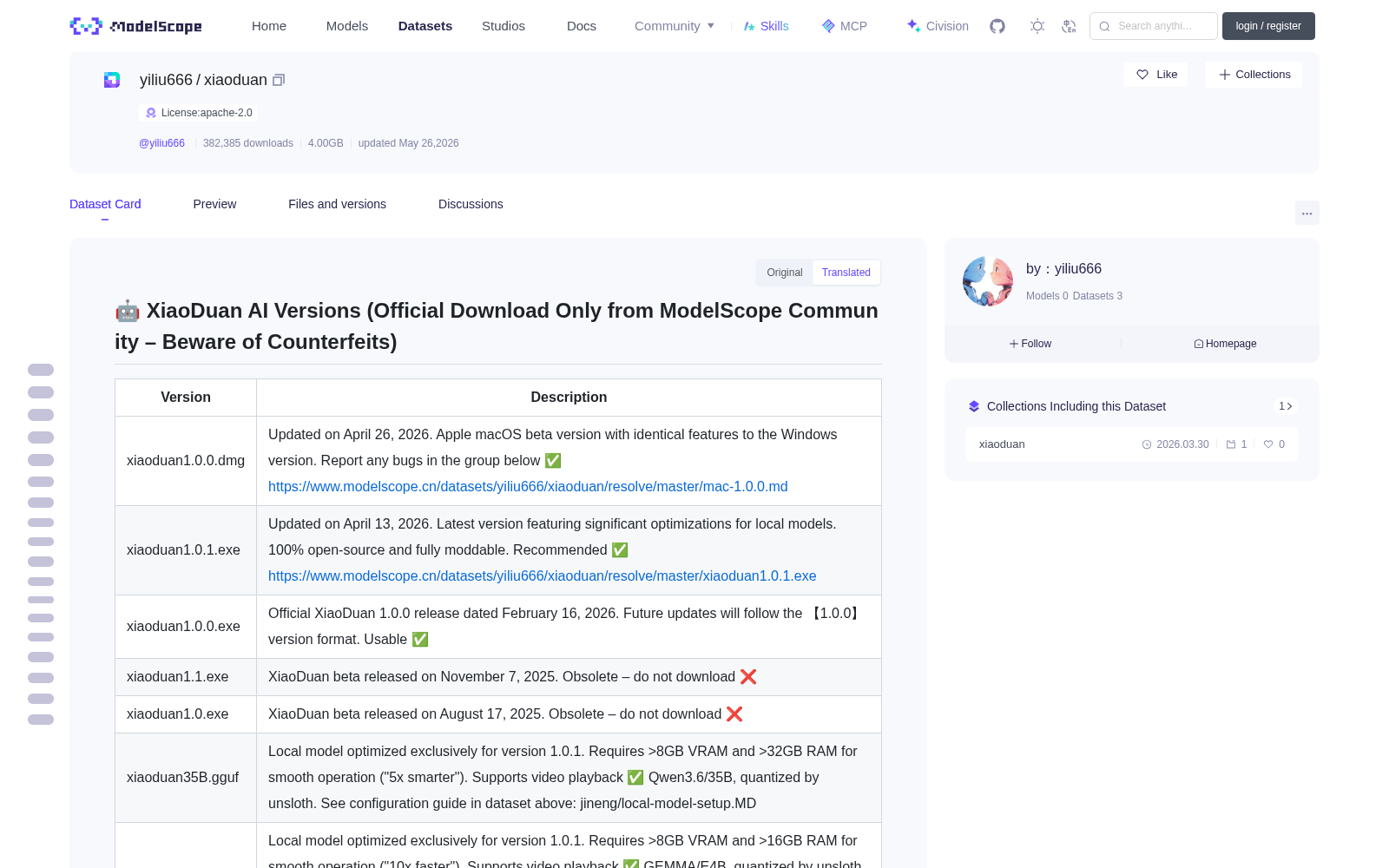1389x868 pixels.
Task: Open the xiaoduan collection entry
Action: pyautogui.click(x=1132, y=444)
